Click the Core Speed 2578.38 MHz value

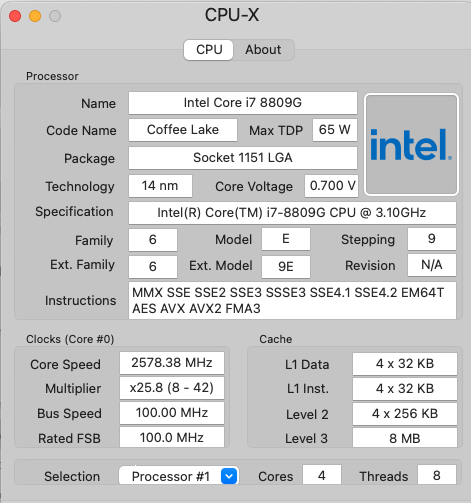tap(172, 363)
